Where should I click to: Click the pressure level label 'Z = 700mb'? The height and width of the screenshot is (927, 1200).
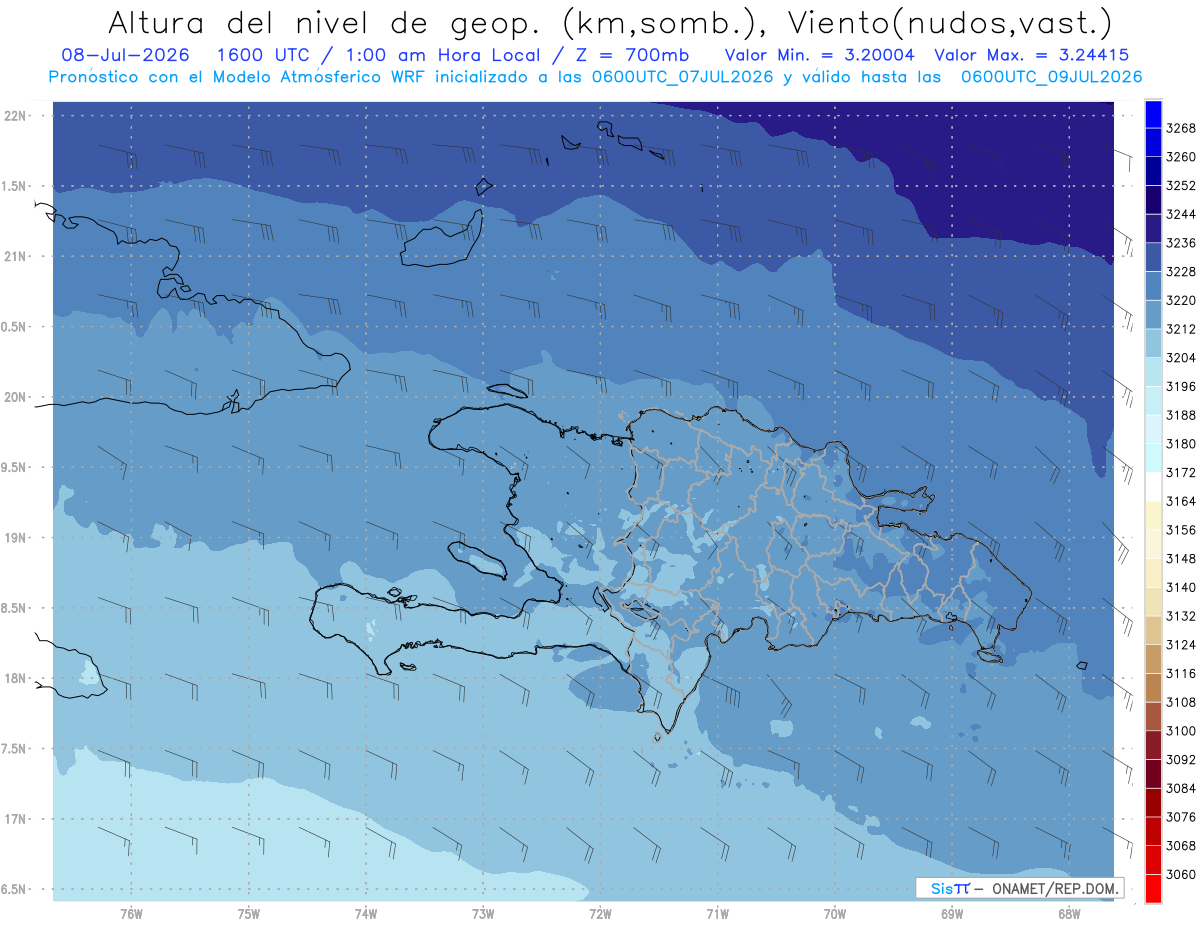pos(628,55)
